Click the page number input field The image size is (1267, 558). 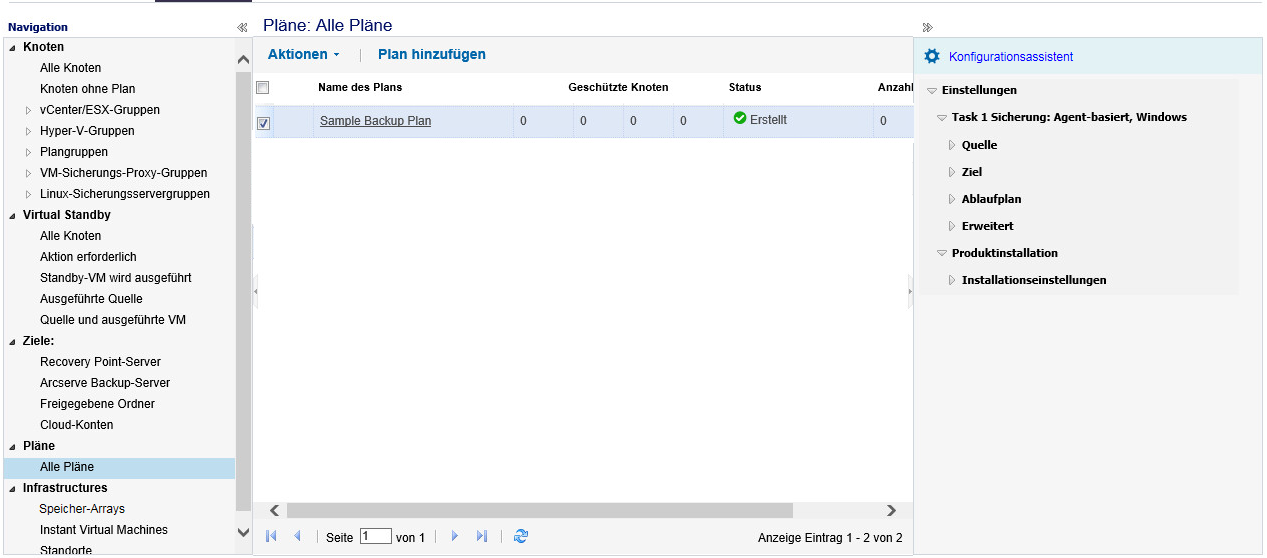[375, 537]
